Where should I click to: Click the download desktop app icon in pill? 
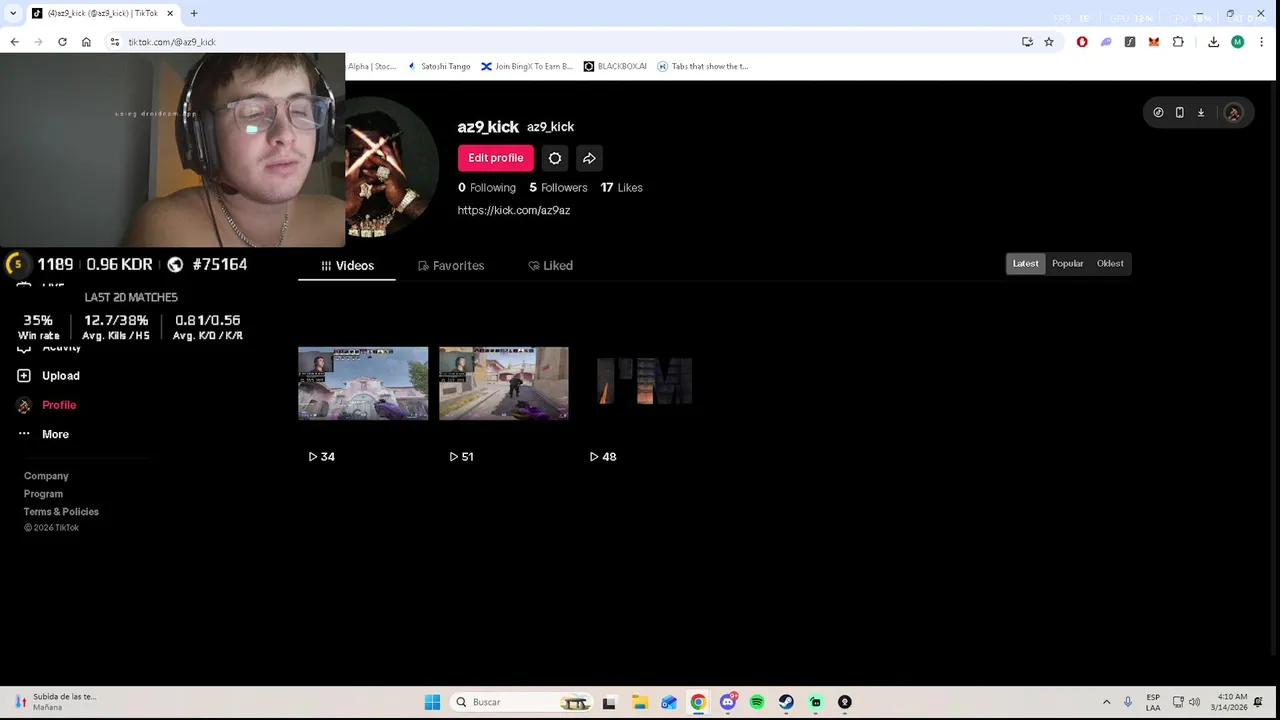pyautogui.click(x=1201, y=113)
